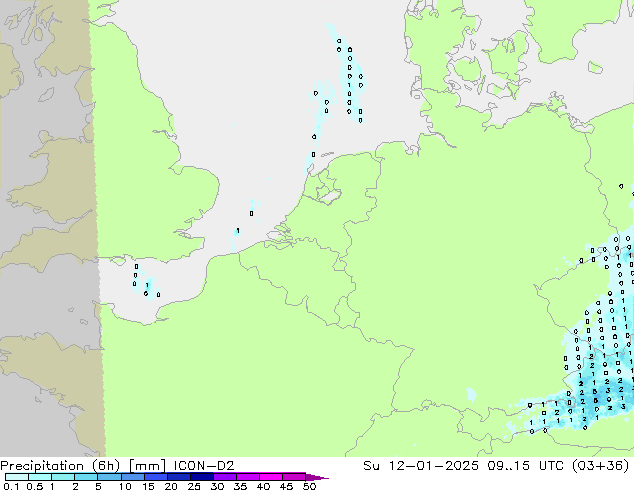Click the '0.1' legend scale value

click(11, 486)
